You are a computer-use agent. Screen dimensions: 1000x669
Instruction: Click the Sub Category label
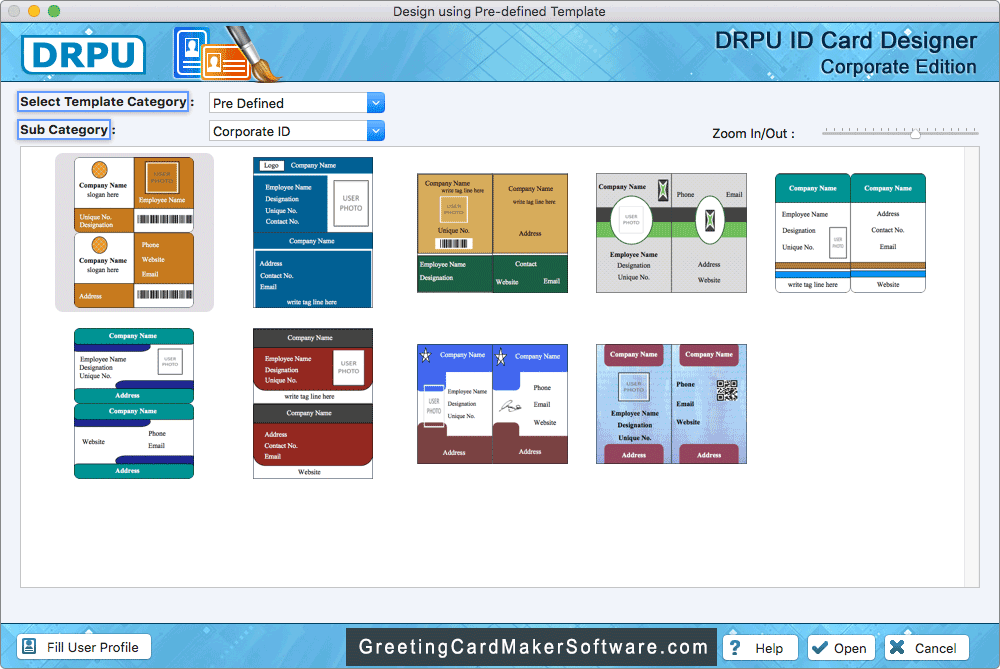(64, 129)
